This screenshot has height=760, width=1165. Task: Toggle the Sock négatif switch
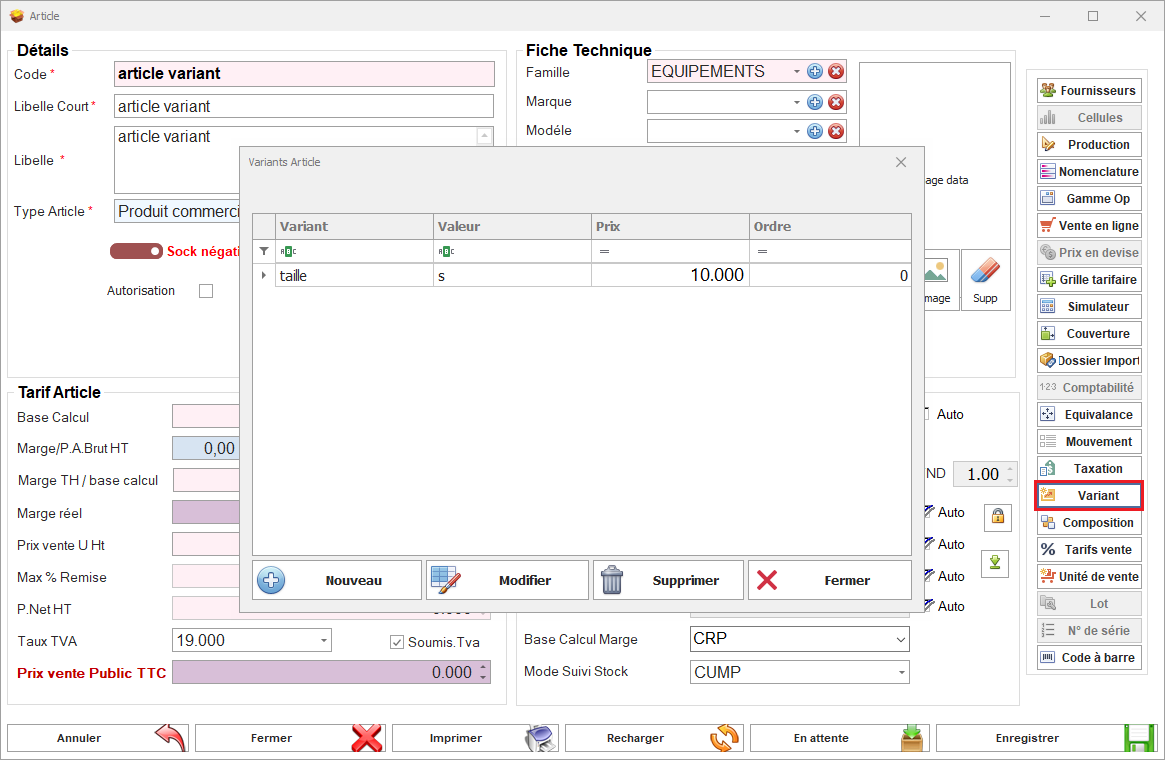click(x=137, y=252)
